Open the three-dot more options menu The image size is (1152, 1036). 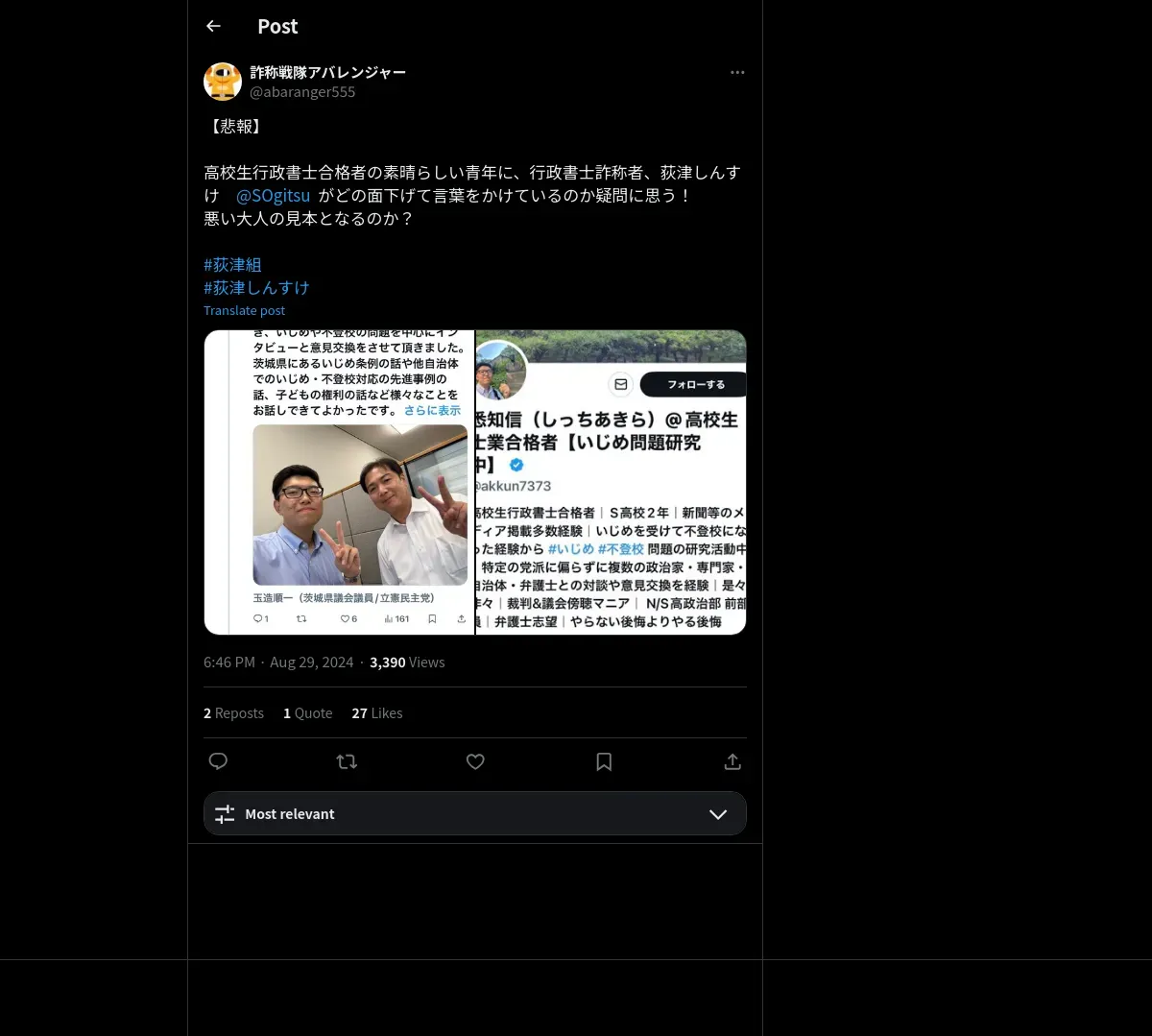737,72
